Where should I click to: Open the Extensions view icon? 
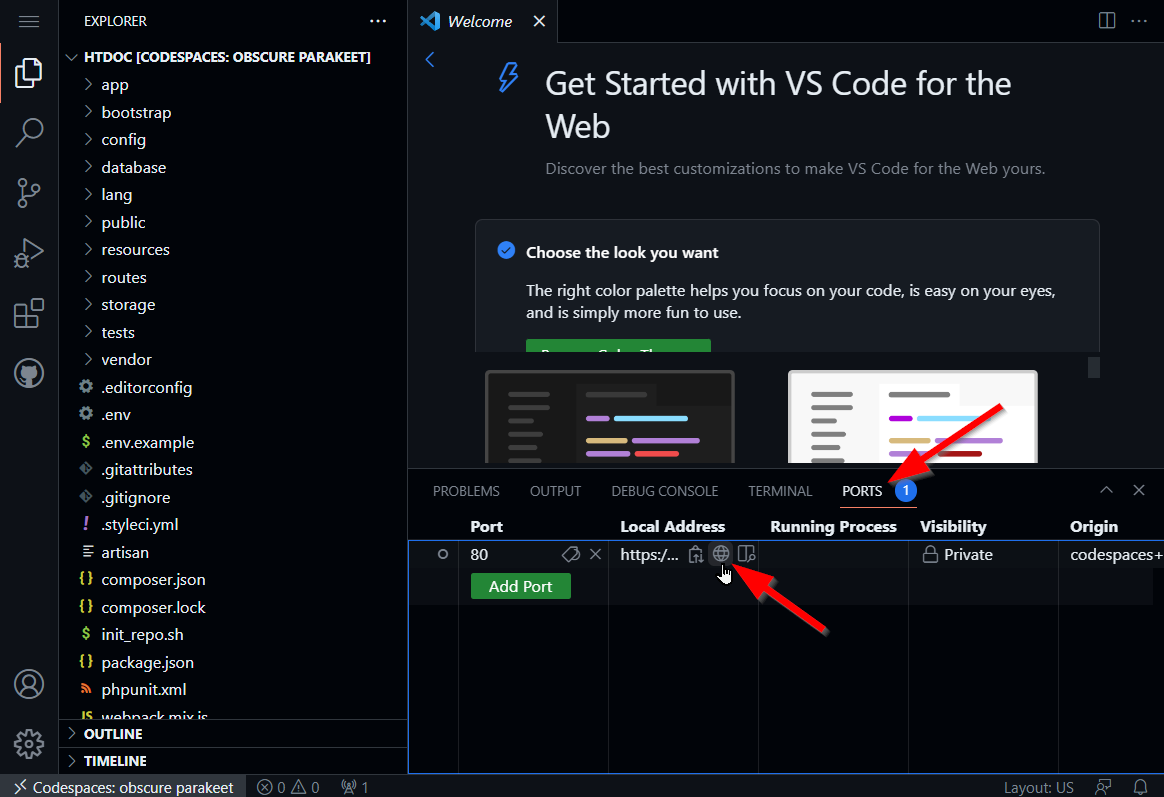pos(29,313)
